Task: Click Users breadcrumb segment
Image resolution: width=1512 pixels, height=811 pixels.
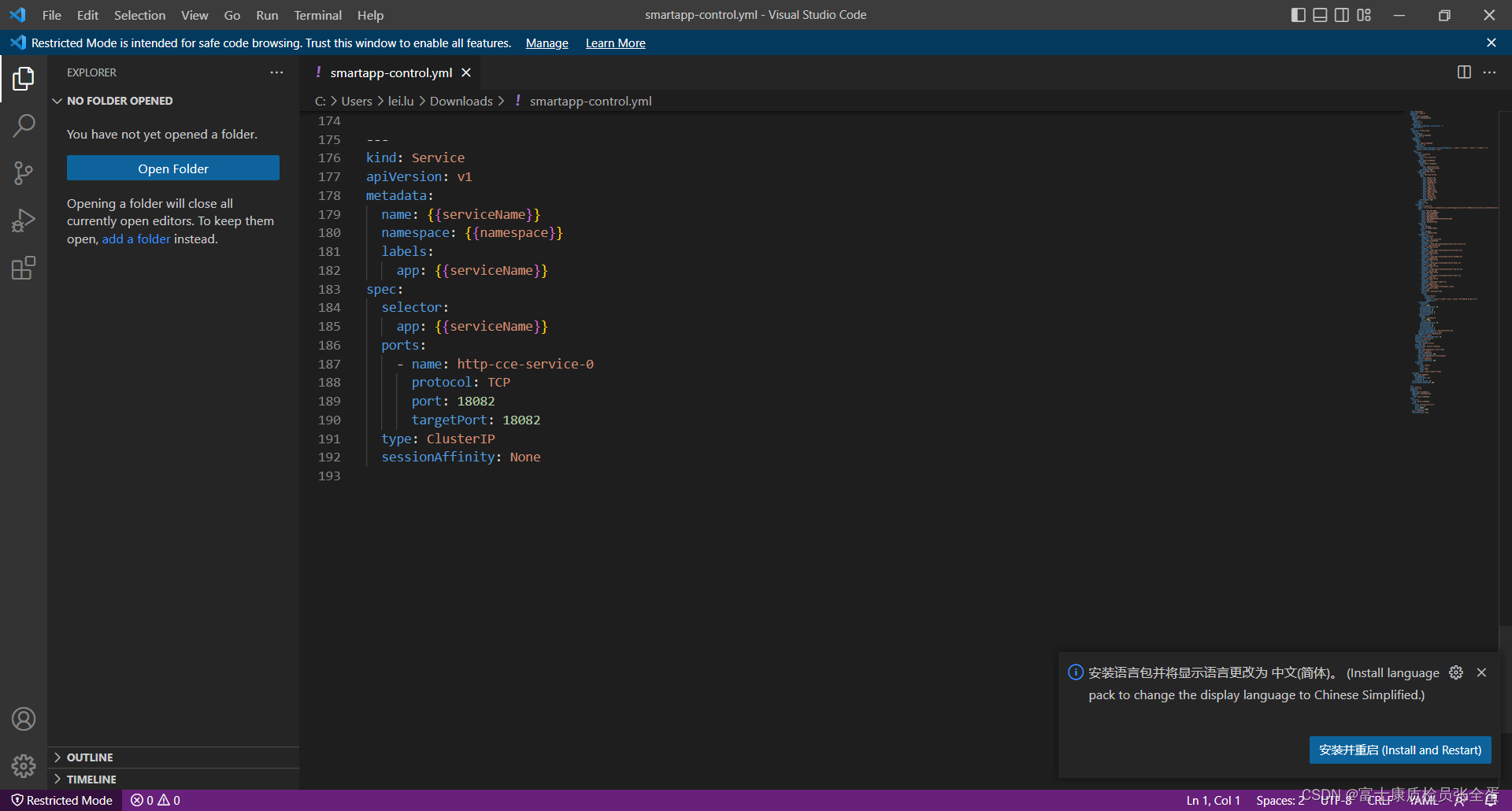Action: click(357, 101)
